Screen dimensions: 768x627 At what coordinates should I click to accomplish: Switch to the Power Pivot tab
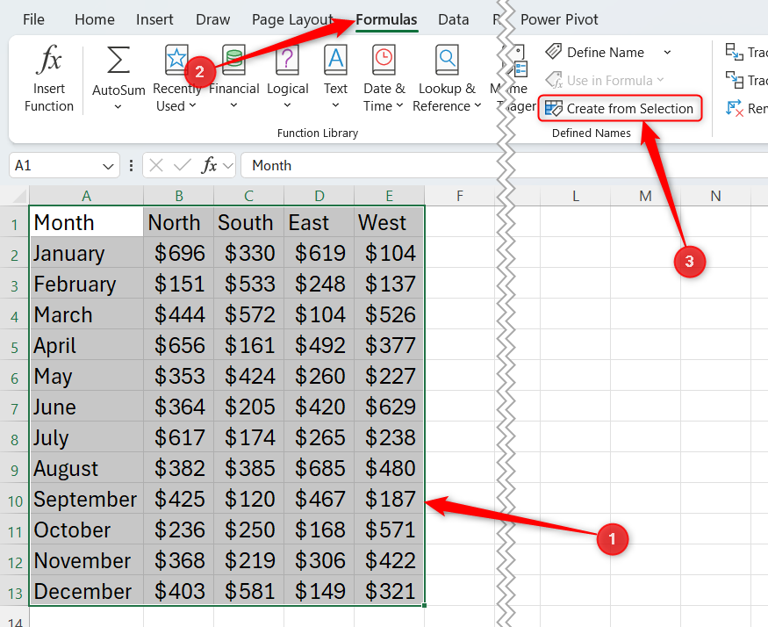click(559, 20)
